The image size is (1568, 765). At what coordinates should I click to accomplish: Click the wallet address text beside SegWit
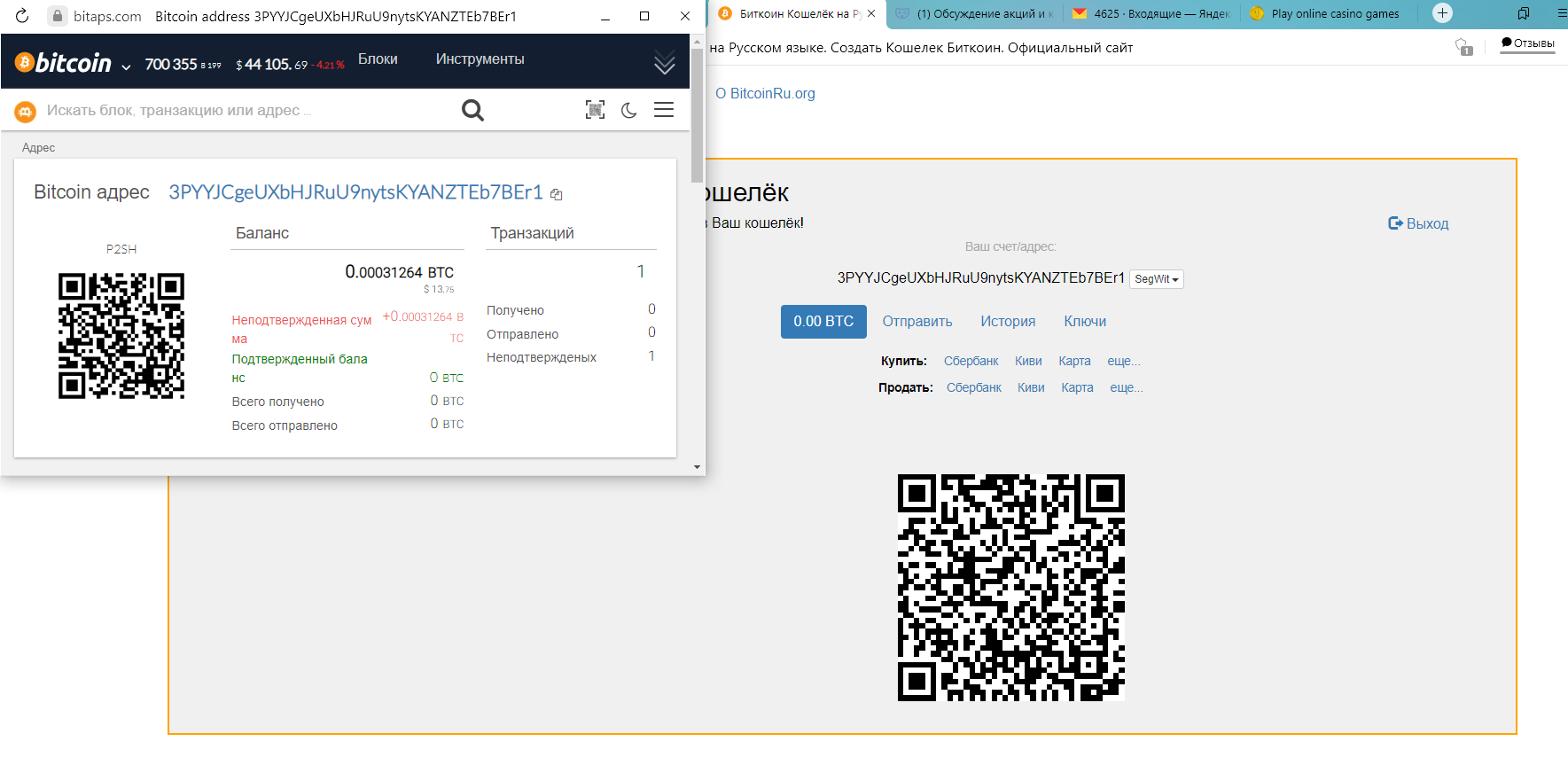click(x=981, y=278)
